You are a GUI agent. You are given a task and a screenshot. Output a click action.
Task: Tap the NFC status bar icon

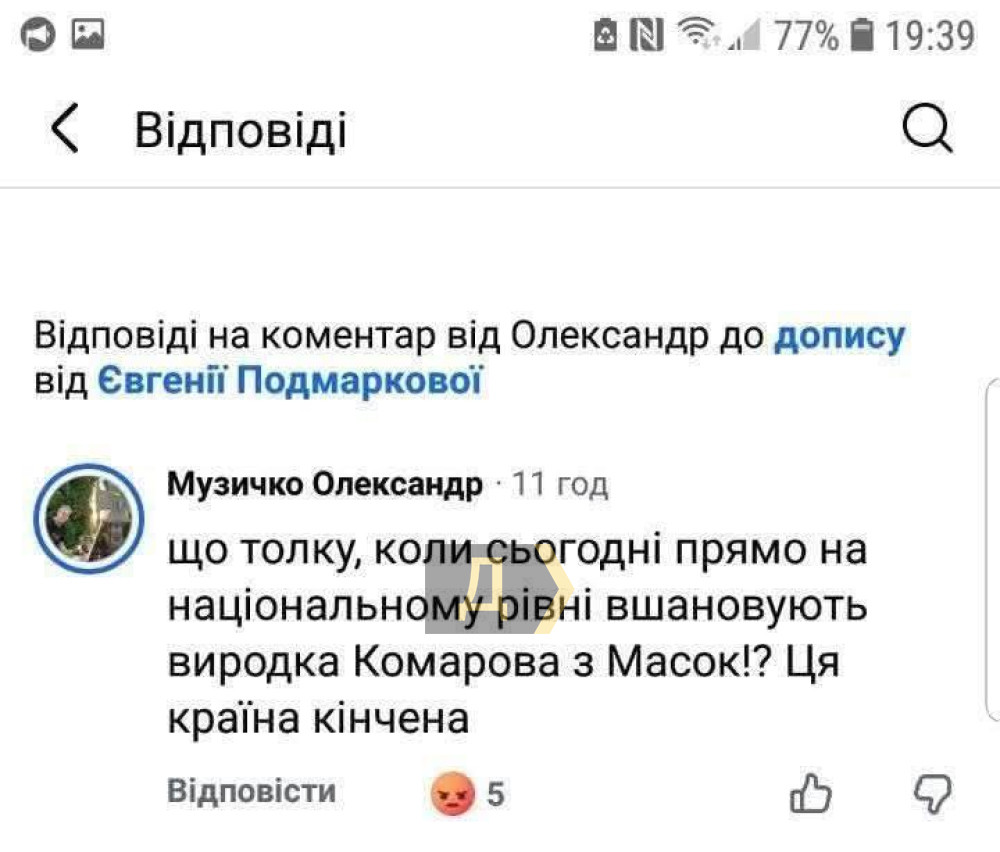click(x=648, y=37)
